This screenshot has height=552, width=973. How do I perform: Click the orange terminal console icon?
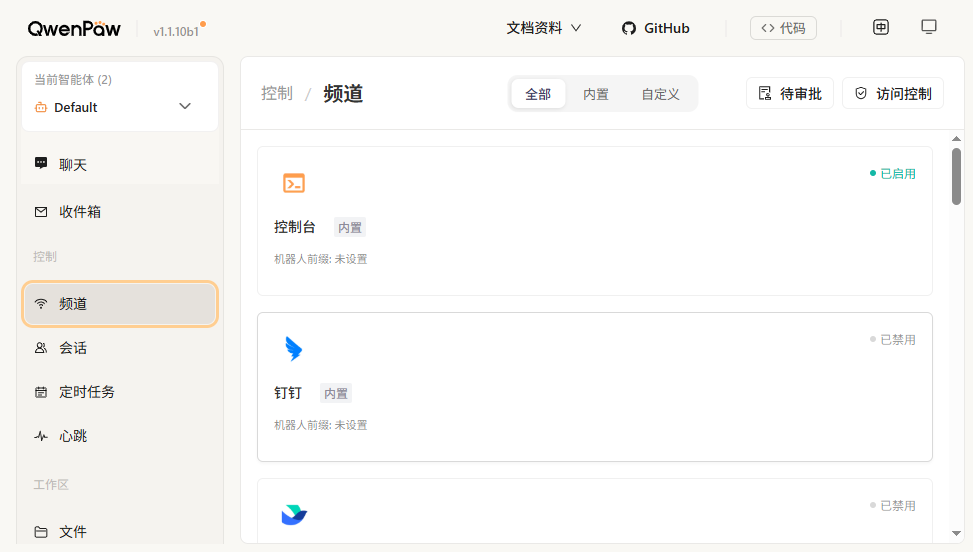(294, 183)
